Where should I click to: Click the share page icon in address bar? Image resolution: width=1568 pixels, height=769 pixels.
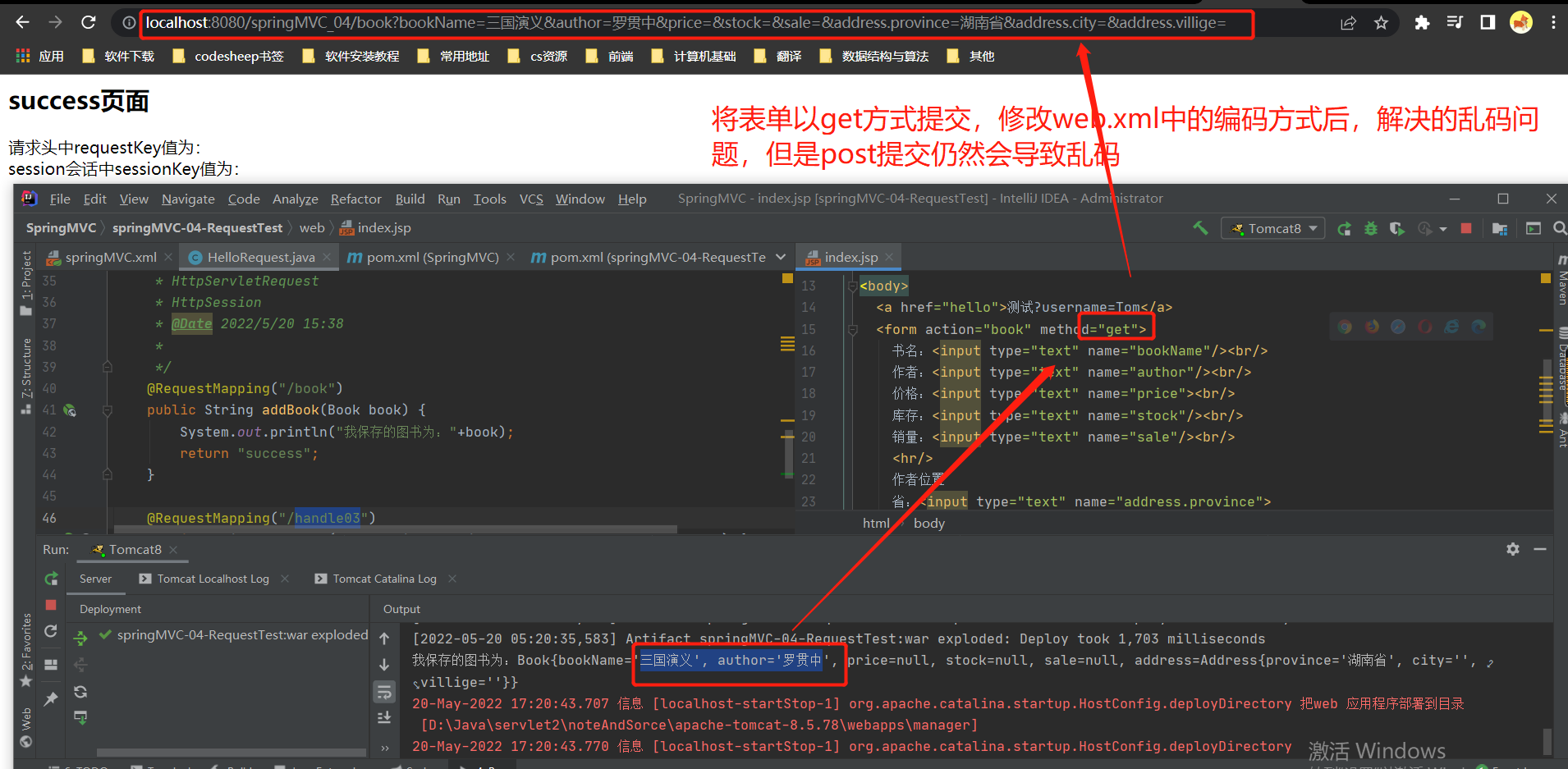[1348, 23]
